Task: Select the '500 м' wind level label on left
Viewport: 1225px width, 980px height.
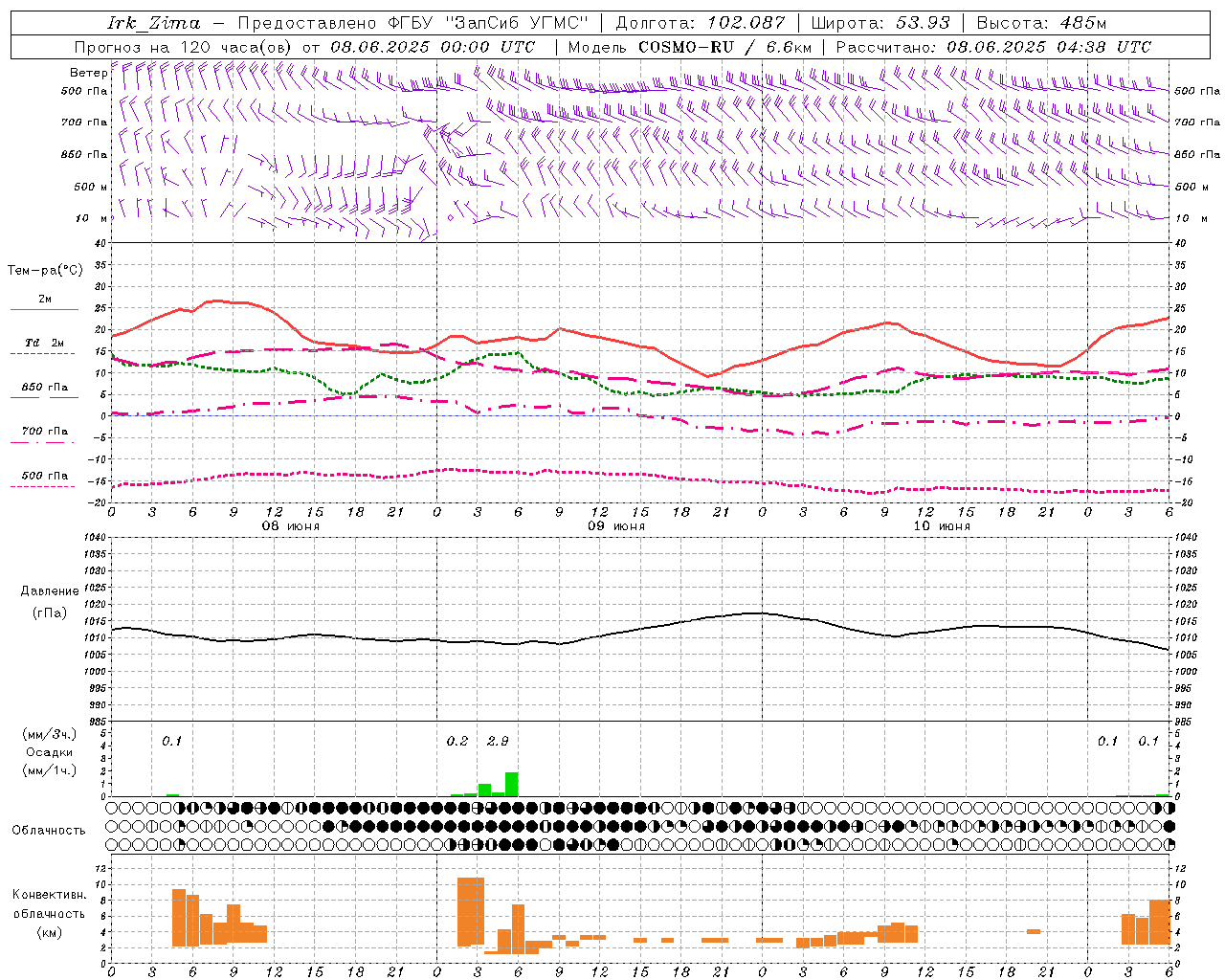Action: (91, 187)
